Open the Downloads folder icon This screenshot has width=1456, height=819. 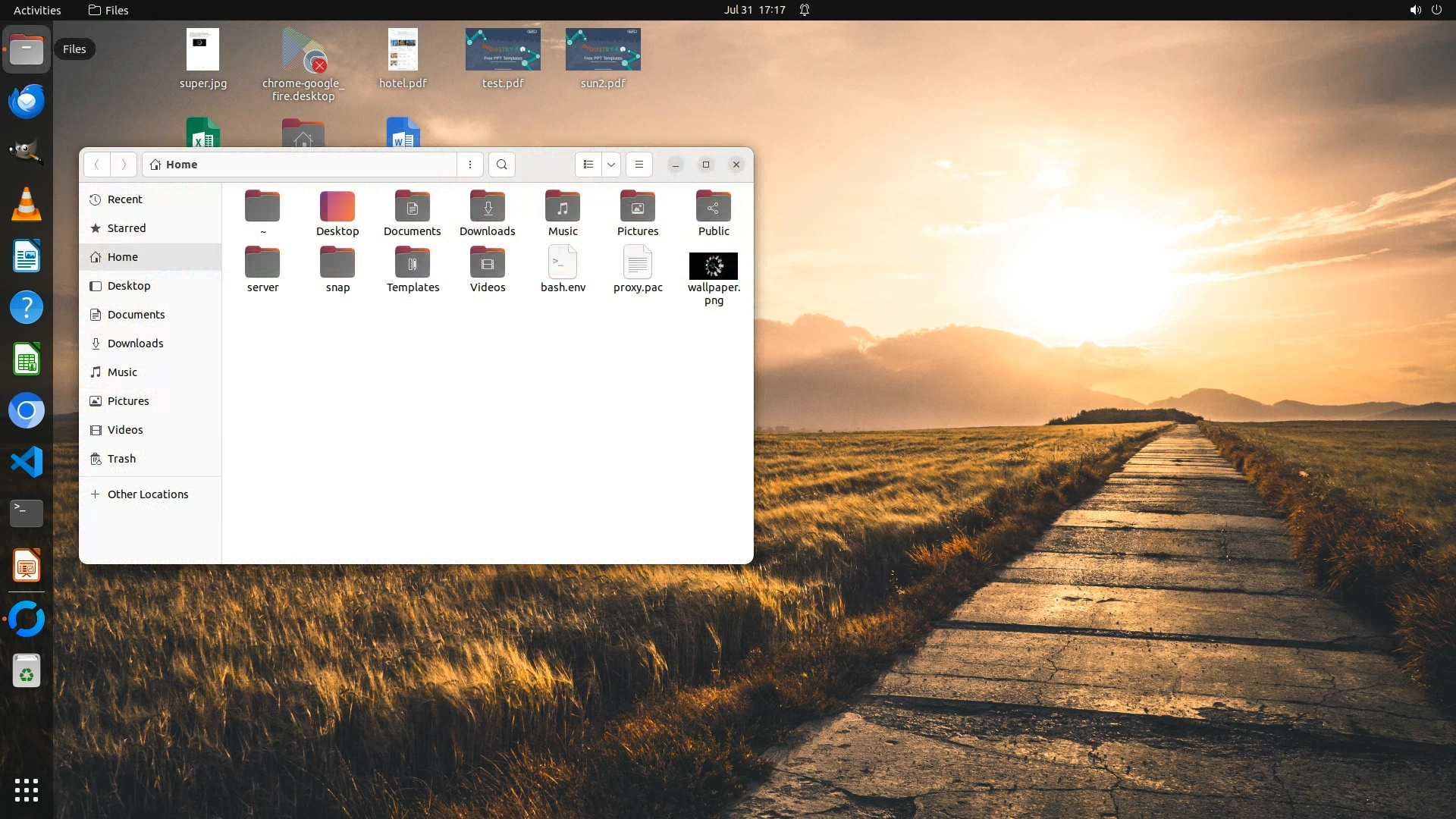(x=488, y=207)
